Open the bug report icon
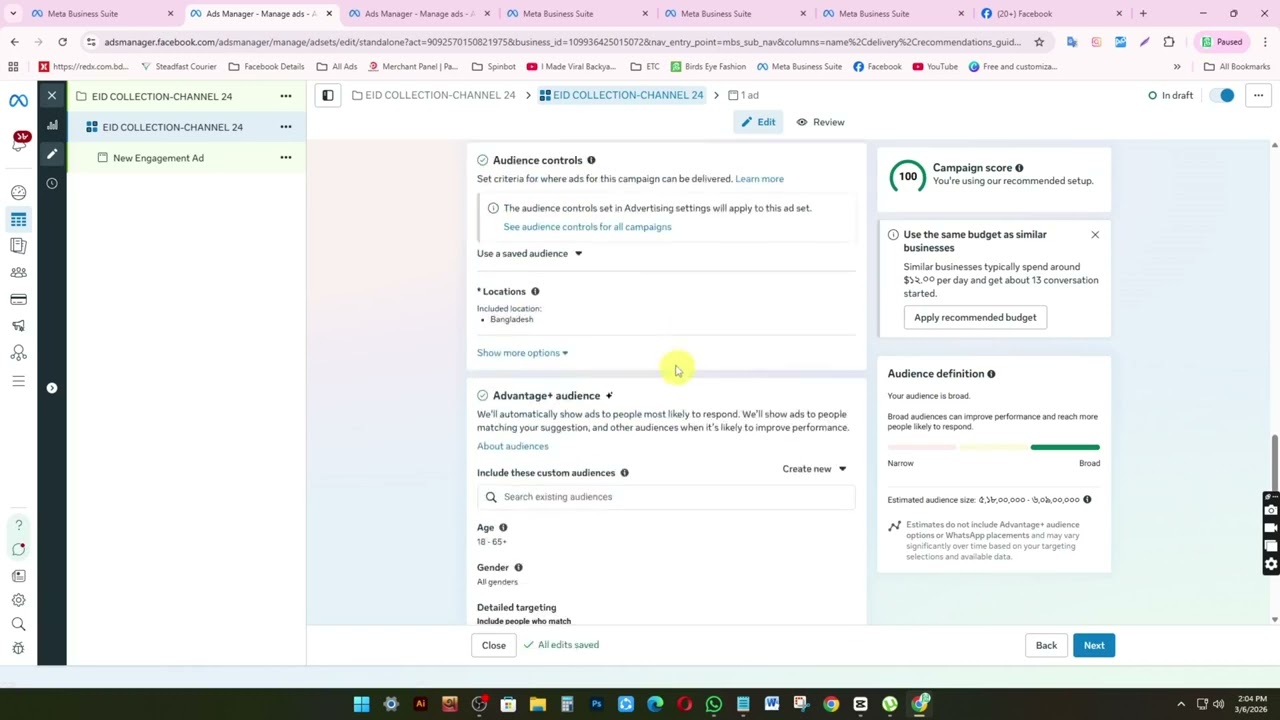Screen dimensions: 1280x720 (x=18, y=648)
